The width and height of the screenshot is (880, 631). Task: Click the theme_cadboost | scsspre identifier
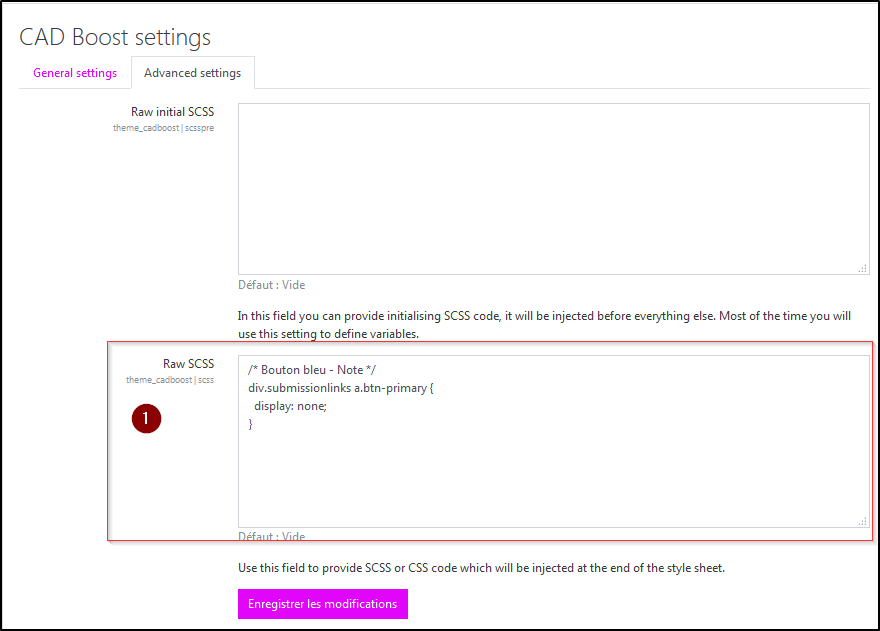(x=163, y=128)
